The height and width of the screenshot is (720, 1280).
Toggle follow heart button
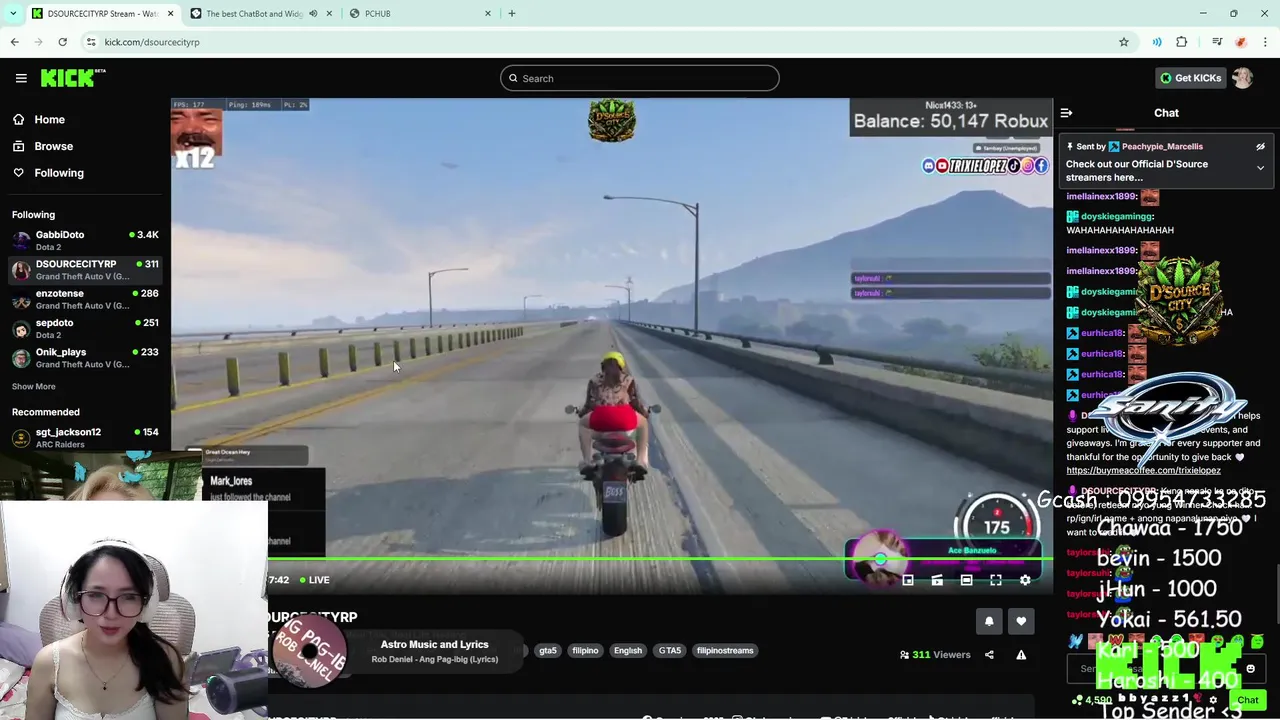pyautogui.click(x=1021, y=621)
